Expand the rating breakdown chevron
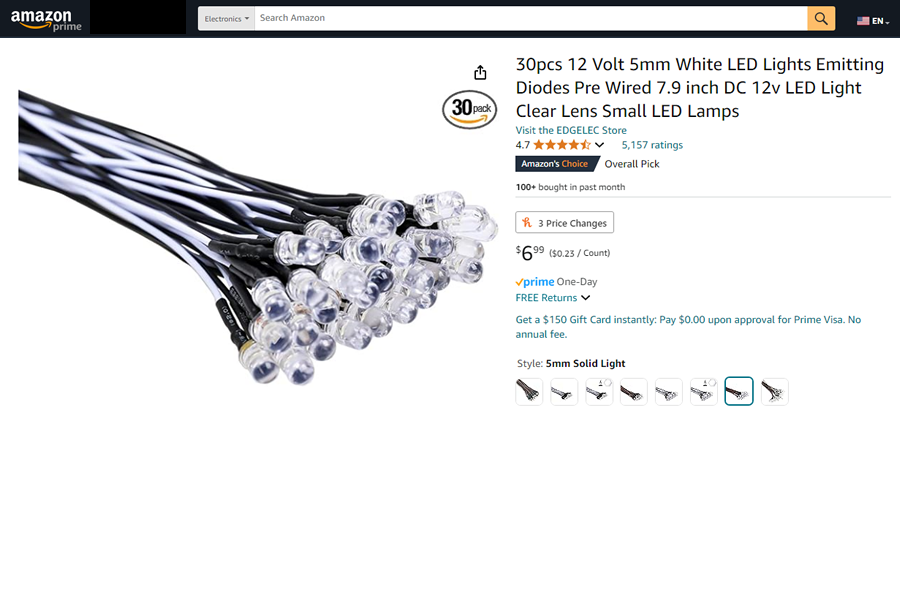Viewport: 900px width, 600px height. coord(599,145)
